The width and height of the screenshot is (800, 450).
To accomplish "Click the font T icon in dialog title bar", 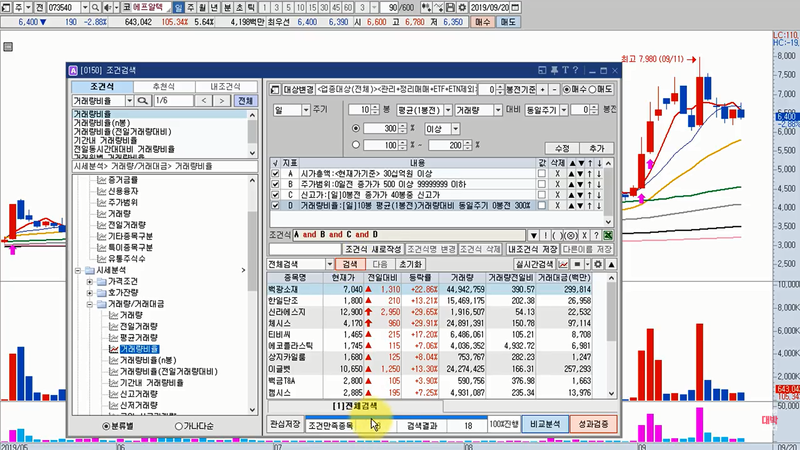I will (x=565, y=70).
